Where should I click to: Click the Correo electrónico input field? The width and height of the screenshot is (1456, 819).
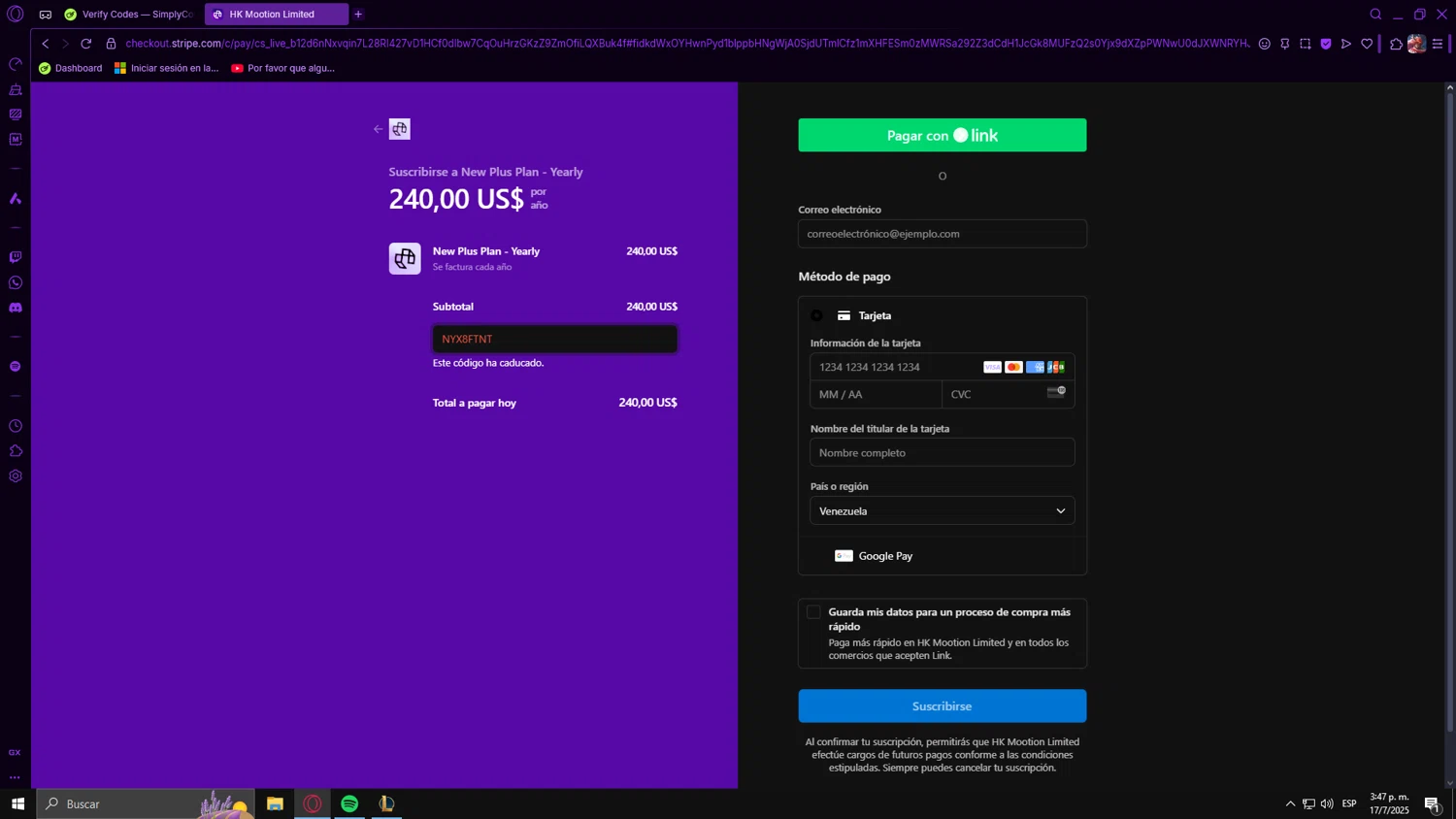942,234
